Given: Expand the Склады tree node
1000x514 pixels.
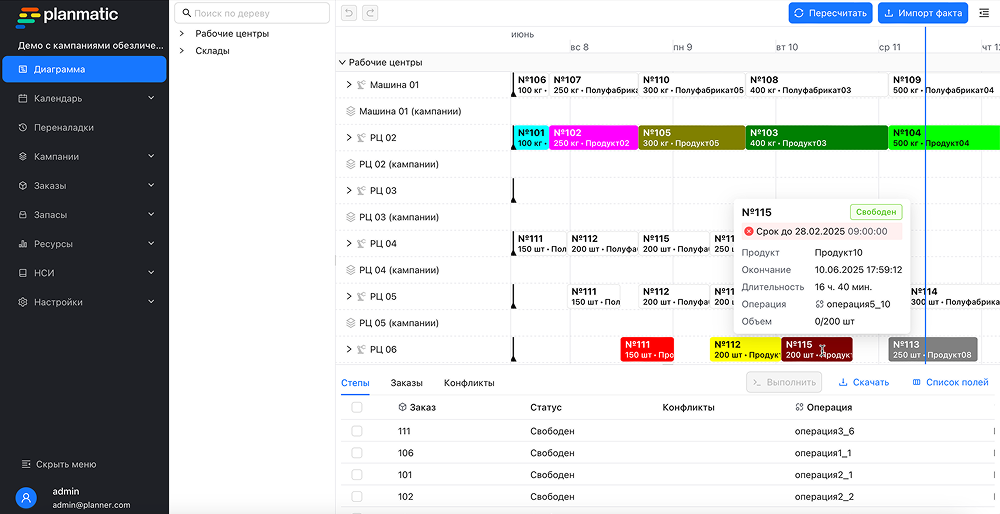Looking at the screenshot, I should coord(182,51).
